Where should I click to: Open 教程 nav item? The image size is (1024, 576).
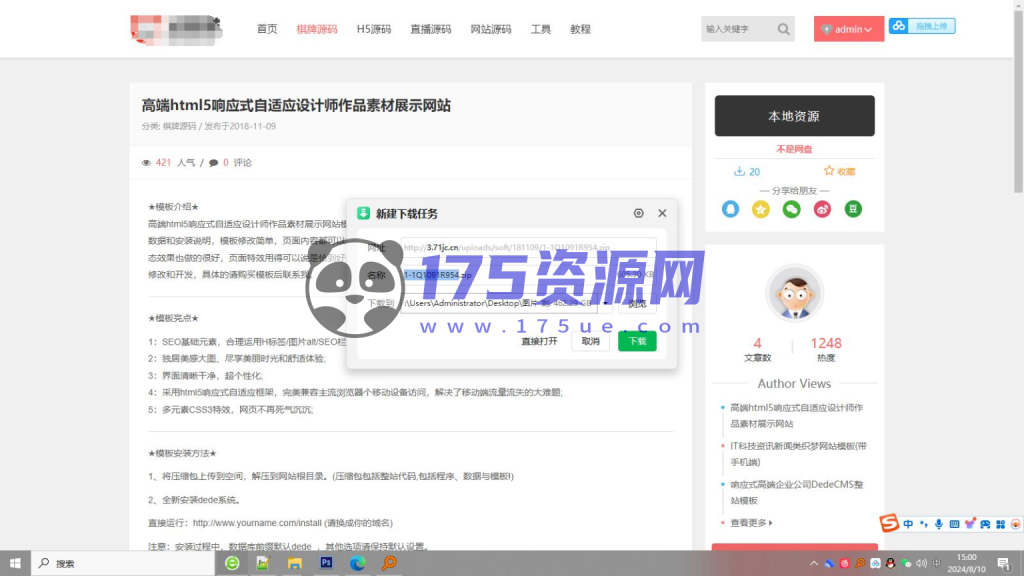(x=580, y=29)
